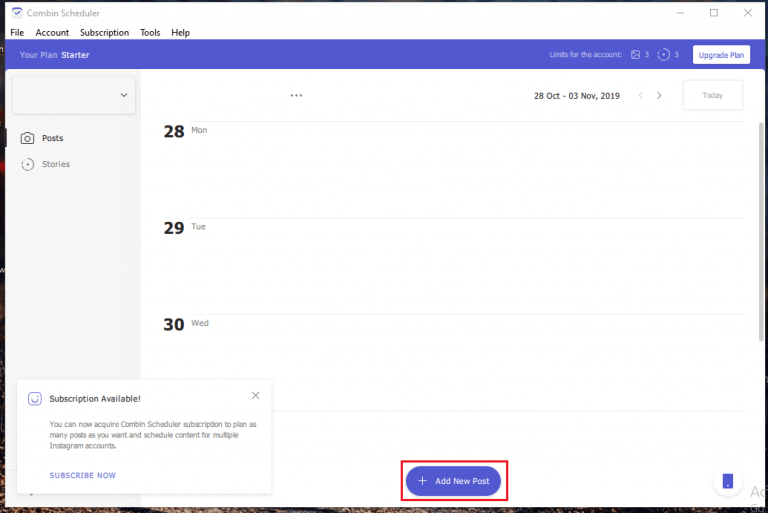
Task: Click 'Limits for the account' text
Action: click(585, 55)
